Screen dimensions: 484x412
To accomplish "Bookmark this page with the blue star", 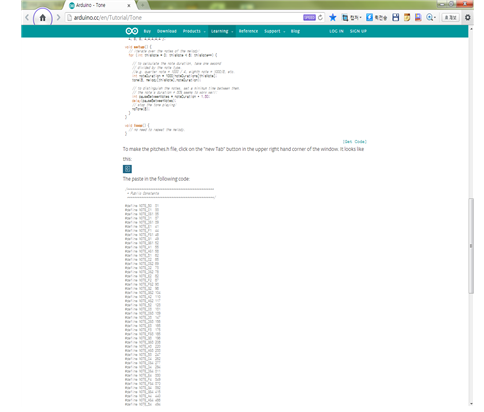I will (332, 18).
